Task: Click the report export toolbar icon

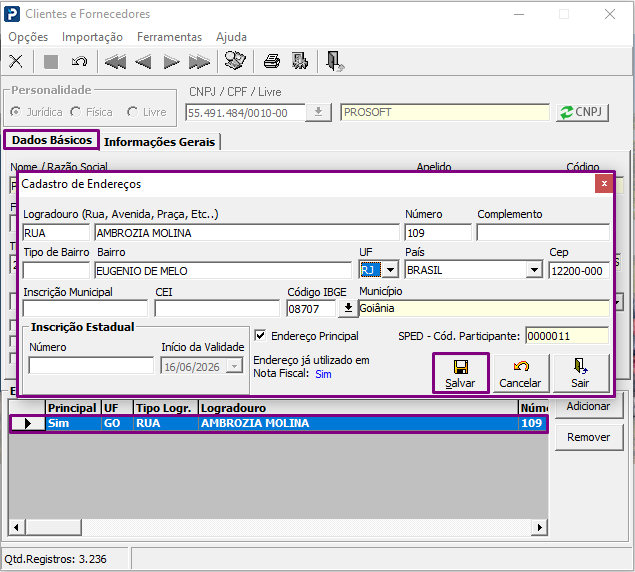Action: [300, 61]
